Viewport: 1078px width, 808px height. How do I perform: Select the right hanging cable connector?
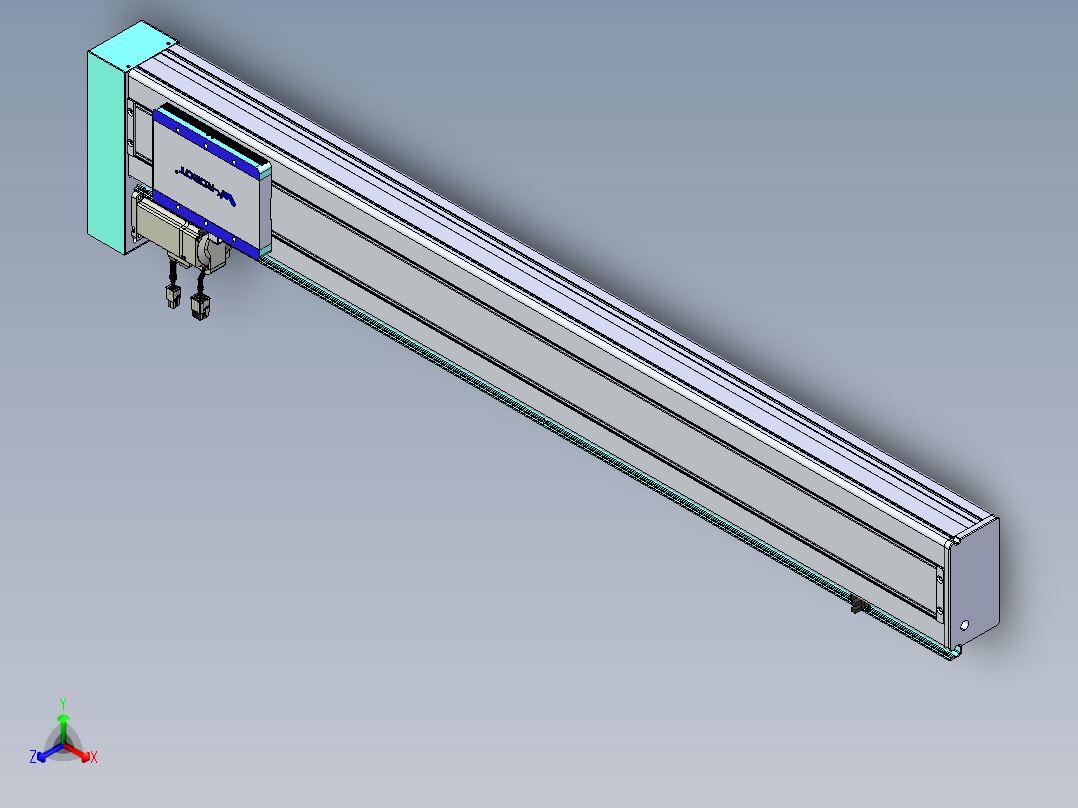(x=201, y=307)
